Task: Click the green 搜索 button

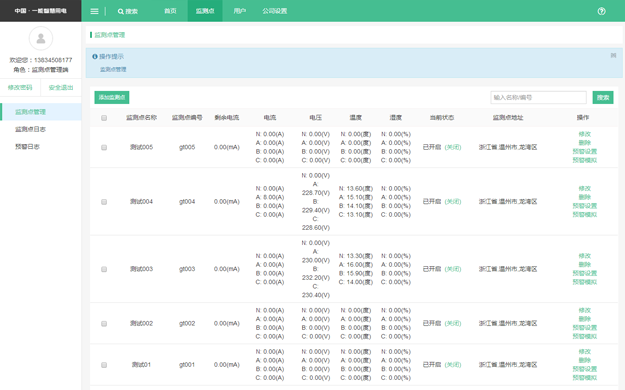Action: (603, 97)
